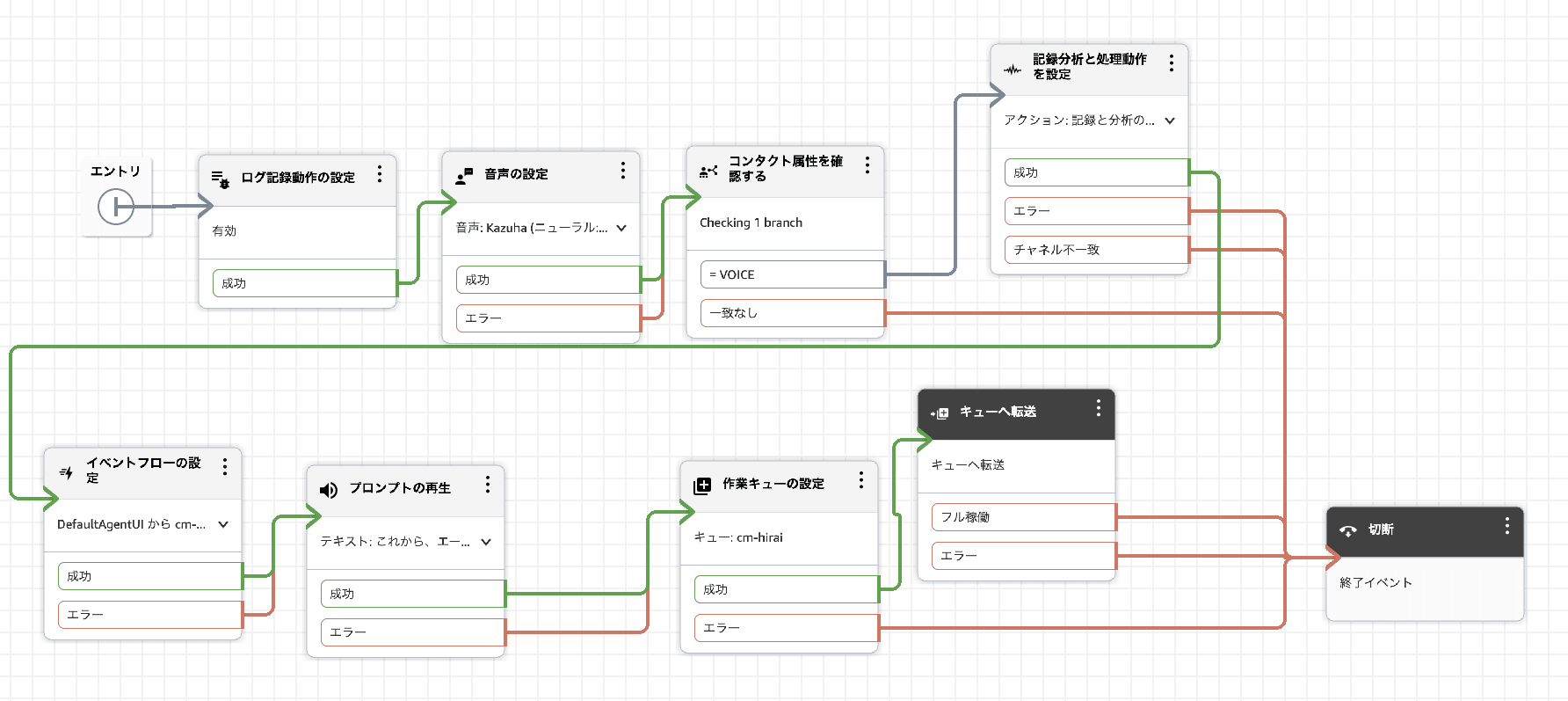The width and height of the screenshot is (1568, 701).
Task: Click the イベントフローの設定 lightning icon
Action: click(66, 472)
